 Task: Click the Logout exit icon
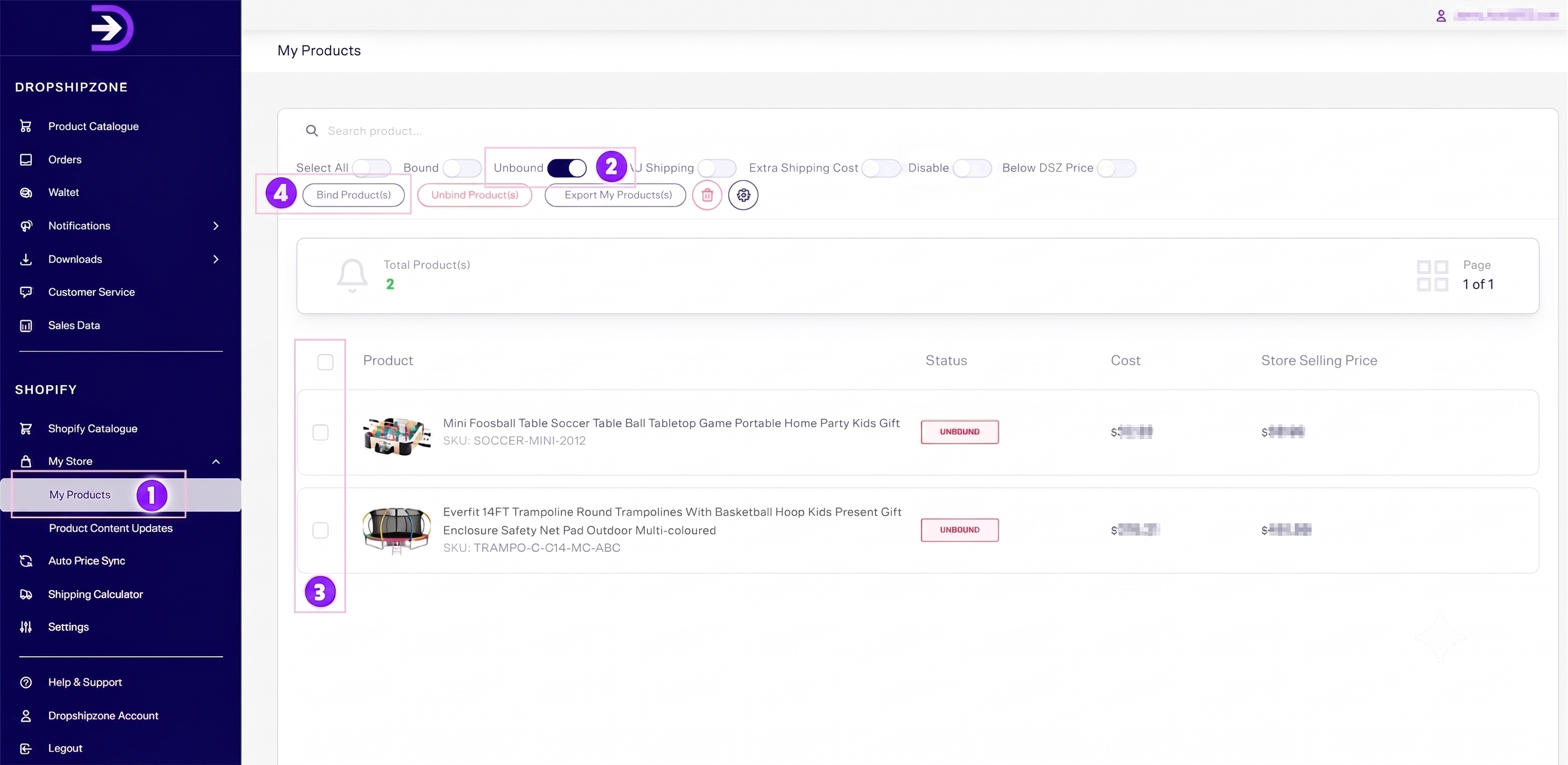(x=26, y=749)
